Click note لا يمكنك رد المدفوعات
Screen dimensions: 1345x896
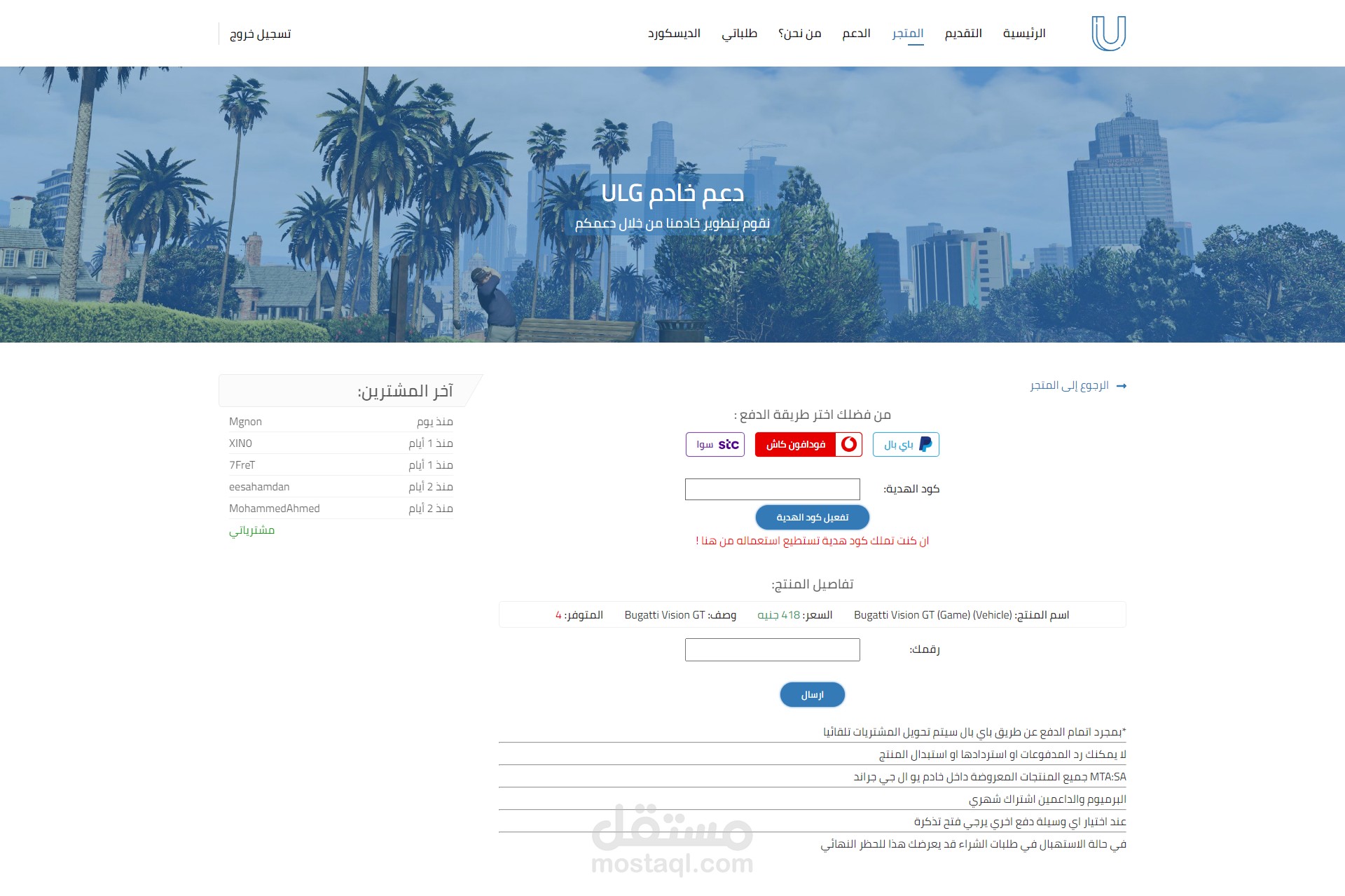tap(1002, 754)
